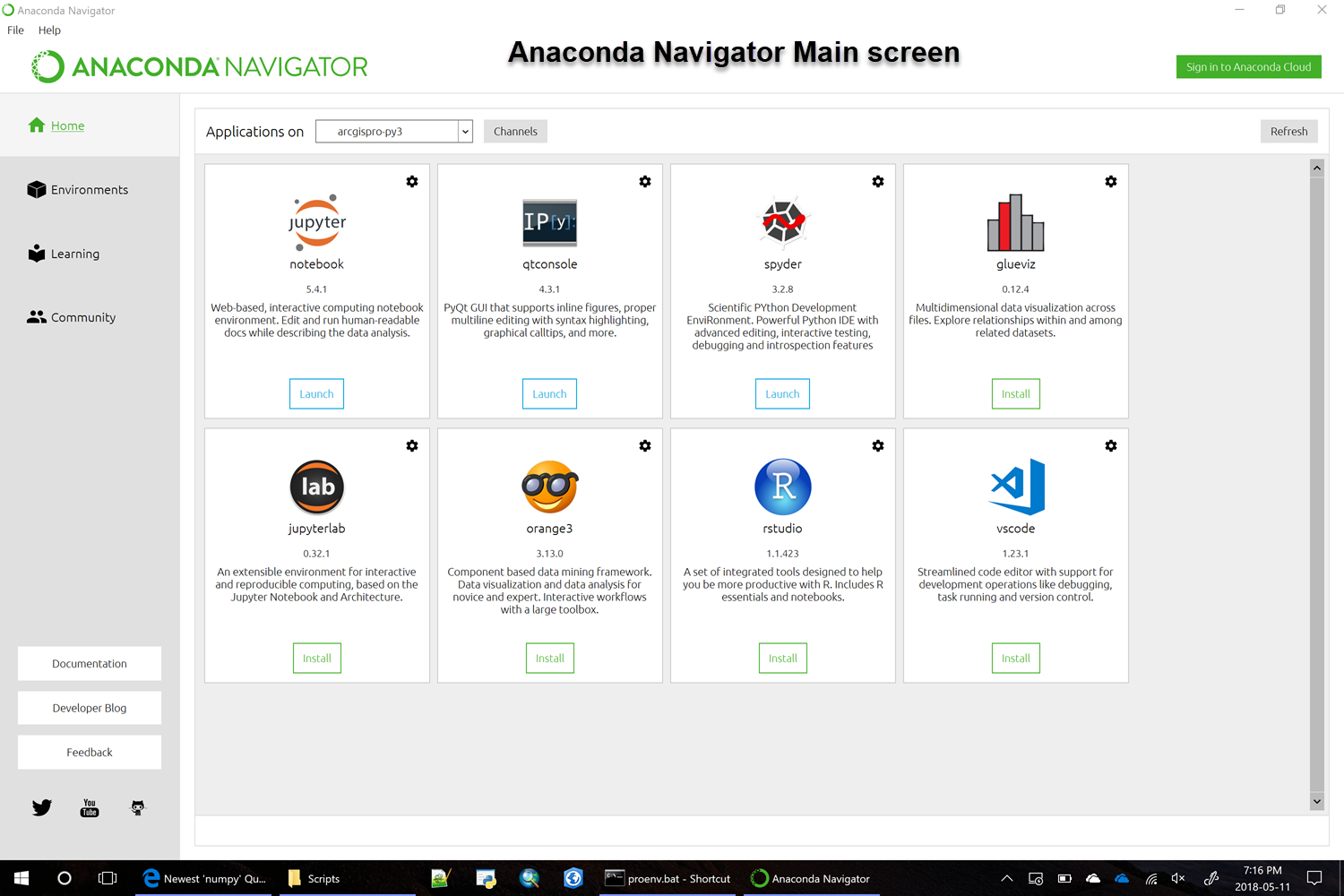The width and height of the screenshot is (1344, 896).
Task: Click the glueviz bar-chart logo
Action: pos(1016,222)
